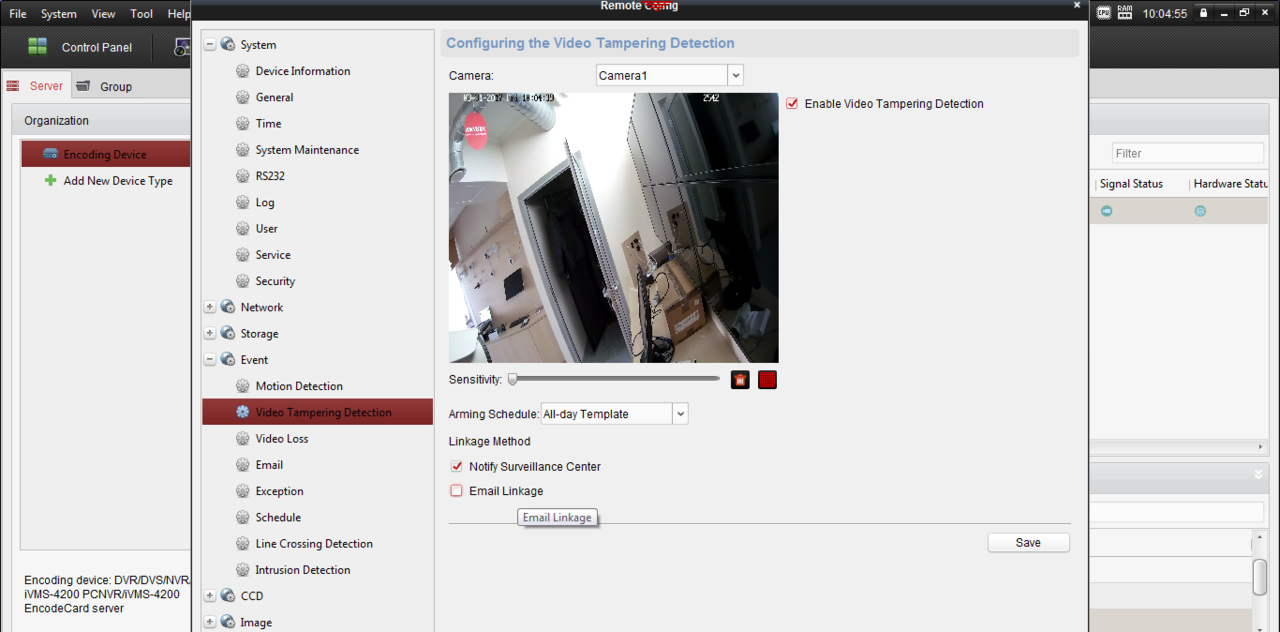Image resolution: width=1280 pixels, height=632 pixels.
Task: Open the Arming Schedule All-day Template dropdown
Action: tap(680, 414)
